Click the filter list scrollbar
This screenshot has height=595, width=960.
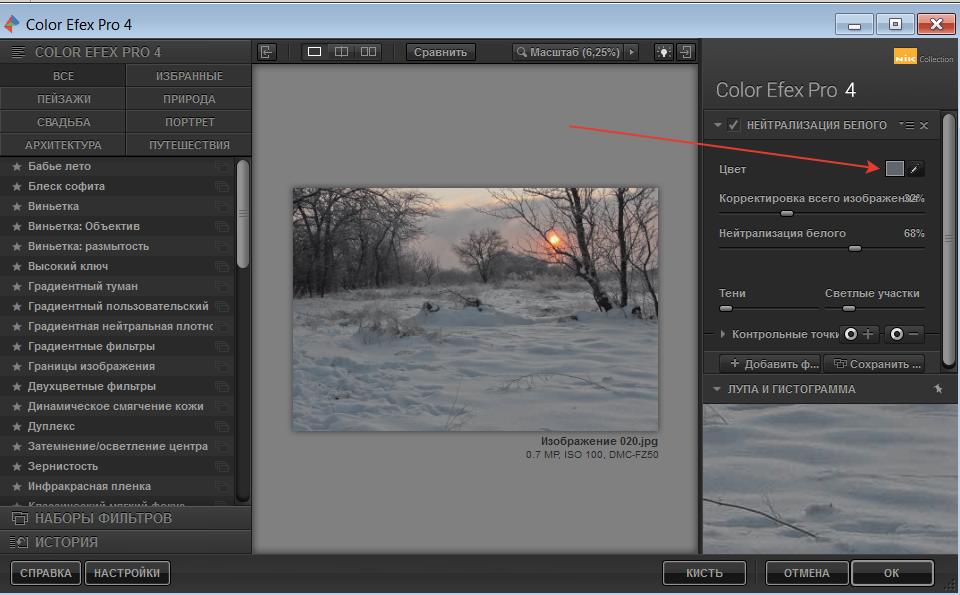243,214
